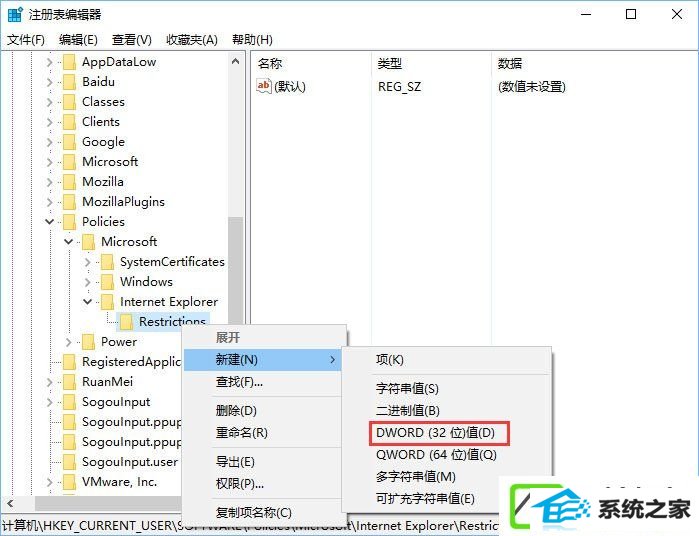Select 删除(D) in context menu
The image size is (699, 536).
(236, 410)
